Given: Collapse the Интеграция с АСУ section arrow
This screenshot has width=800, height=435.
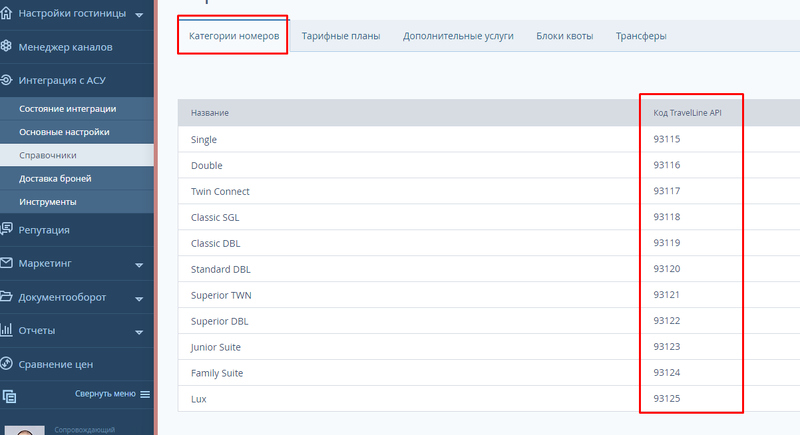Looking at the screenshot, I should tap(139, 80).
